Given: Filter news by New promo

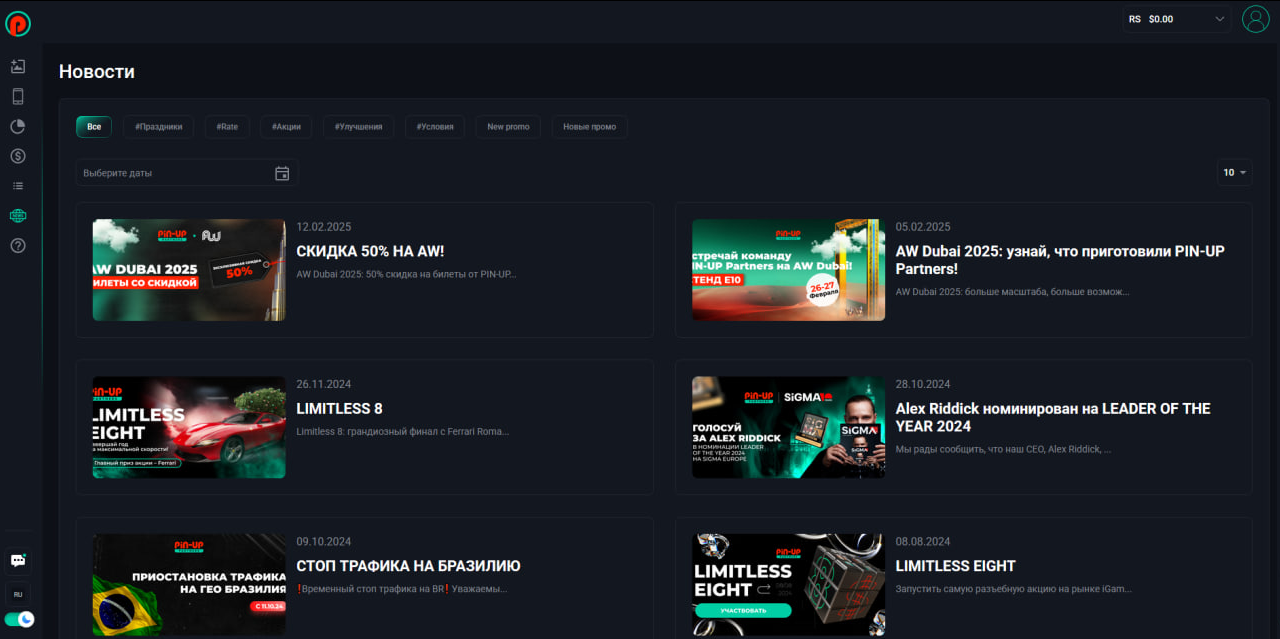Looking at the screenshot, I should (508, 127).
